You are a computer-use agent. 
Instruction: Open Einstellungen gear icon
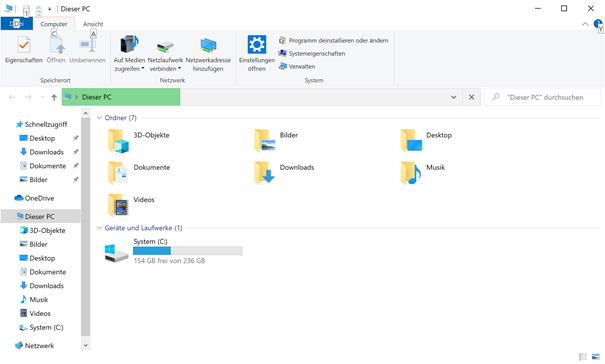click(x=257, y=45)
